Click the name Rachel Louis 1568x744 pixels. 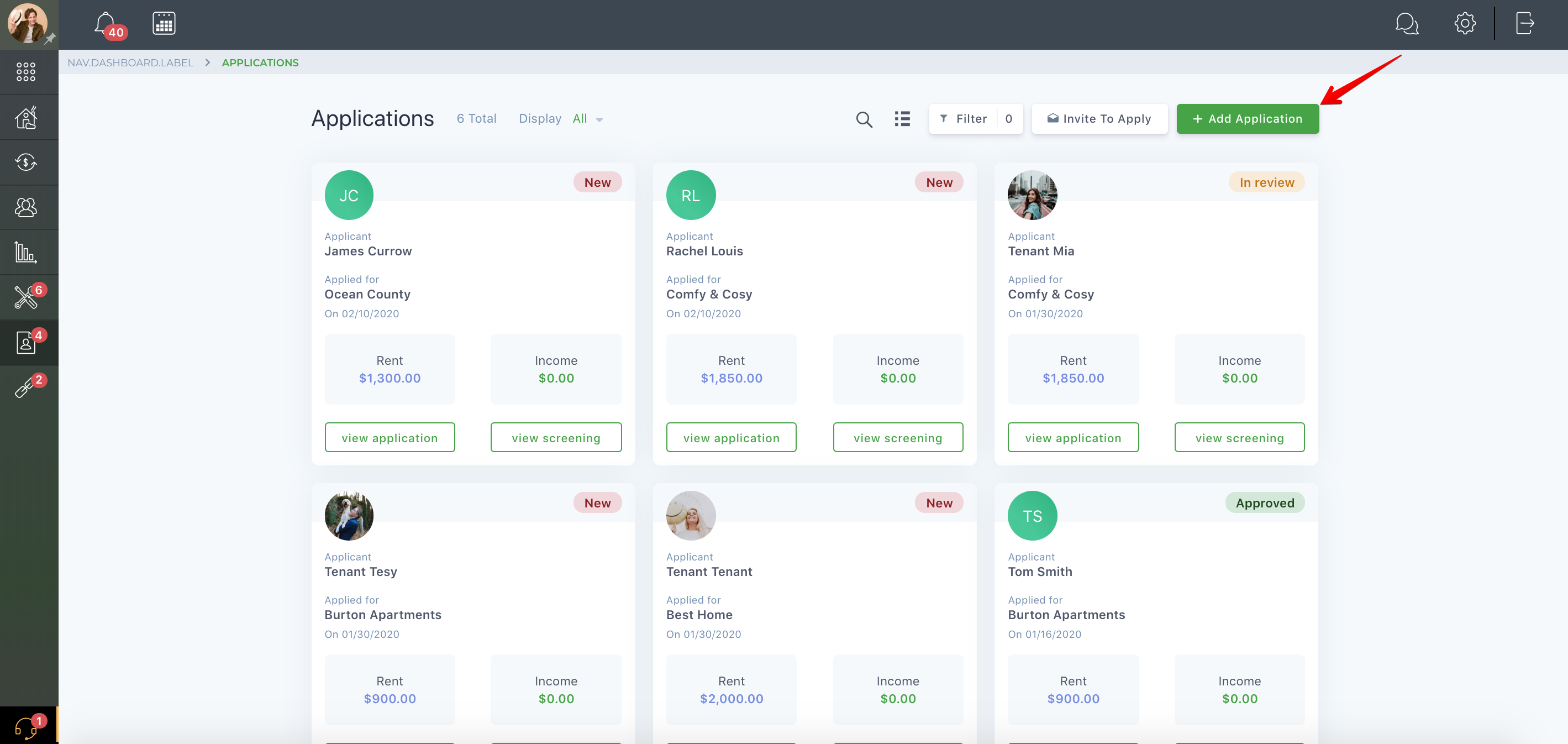coord(704,251)
